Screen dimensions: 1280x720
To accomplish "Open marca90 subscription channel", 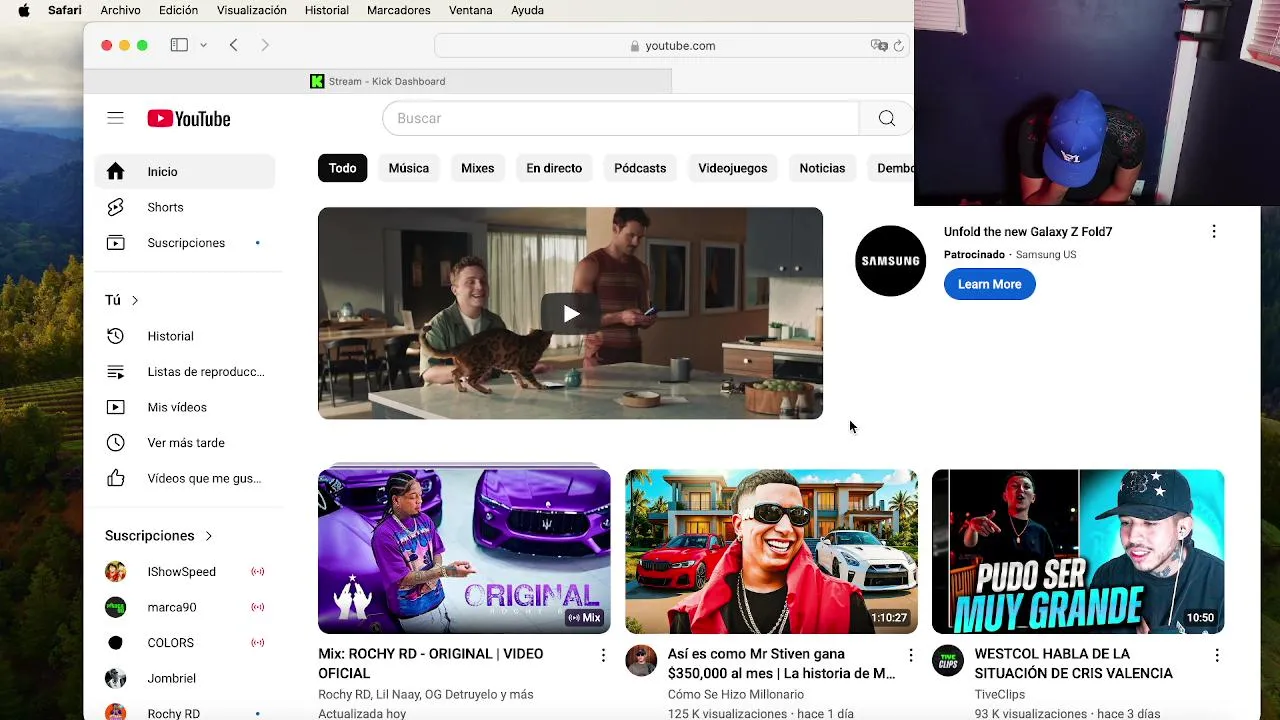I will [x=185, y=607].
